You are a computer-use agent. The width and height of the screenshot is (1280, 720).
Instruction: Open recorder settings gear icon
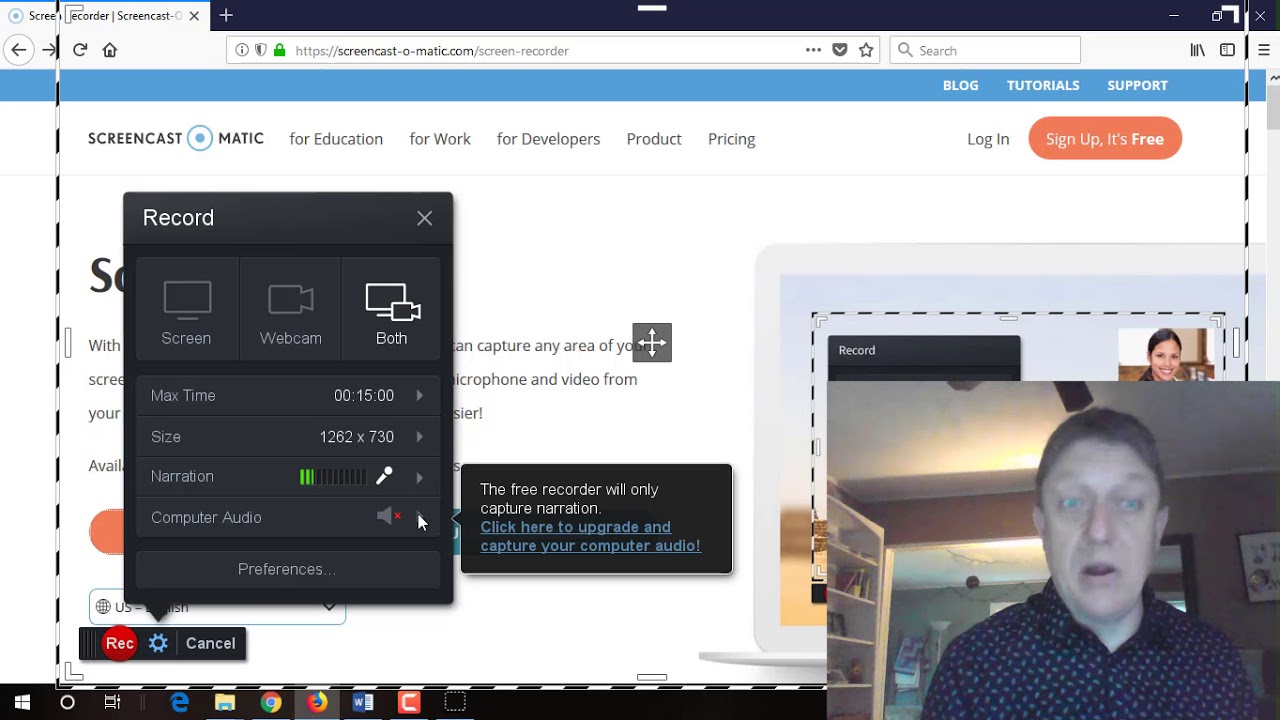coord(158,643)
